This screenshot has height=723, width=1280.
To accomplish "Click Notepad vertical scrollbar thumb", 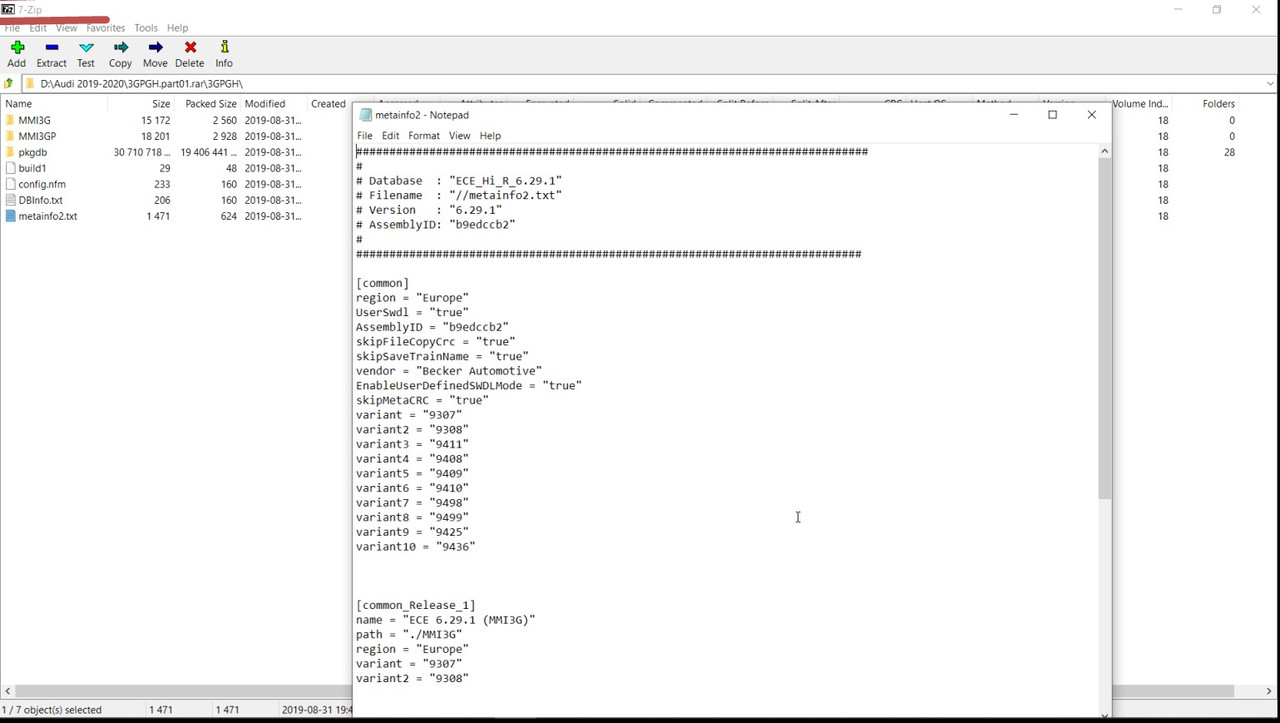I will [1105, 328].
